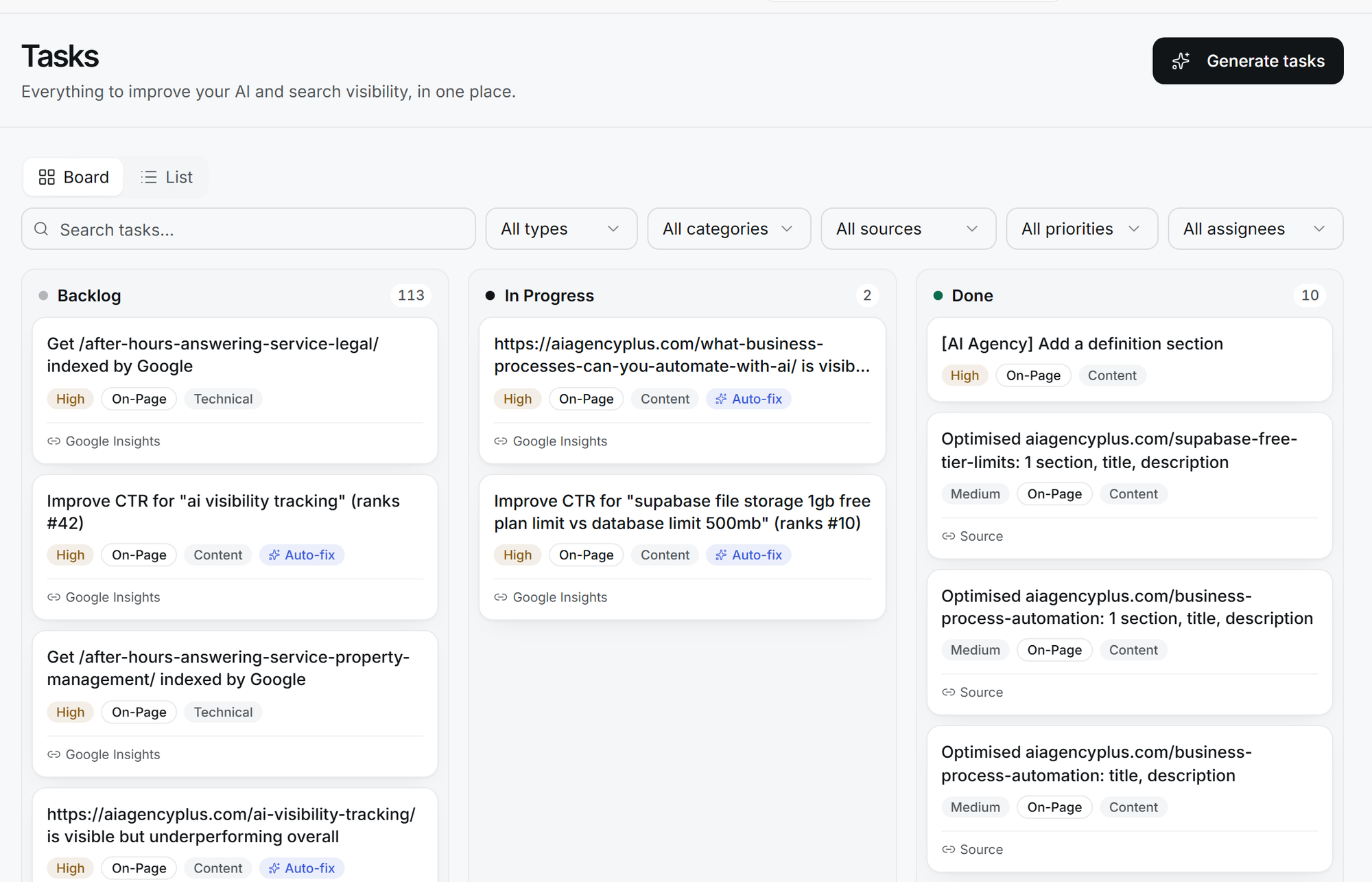Switch to Board view tab

[x=73, y=177]
